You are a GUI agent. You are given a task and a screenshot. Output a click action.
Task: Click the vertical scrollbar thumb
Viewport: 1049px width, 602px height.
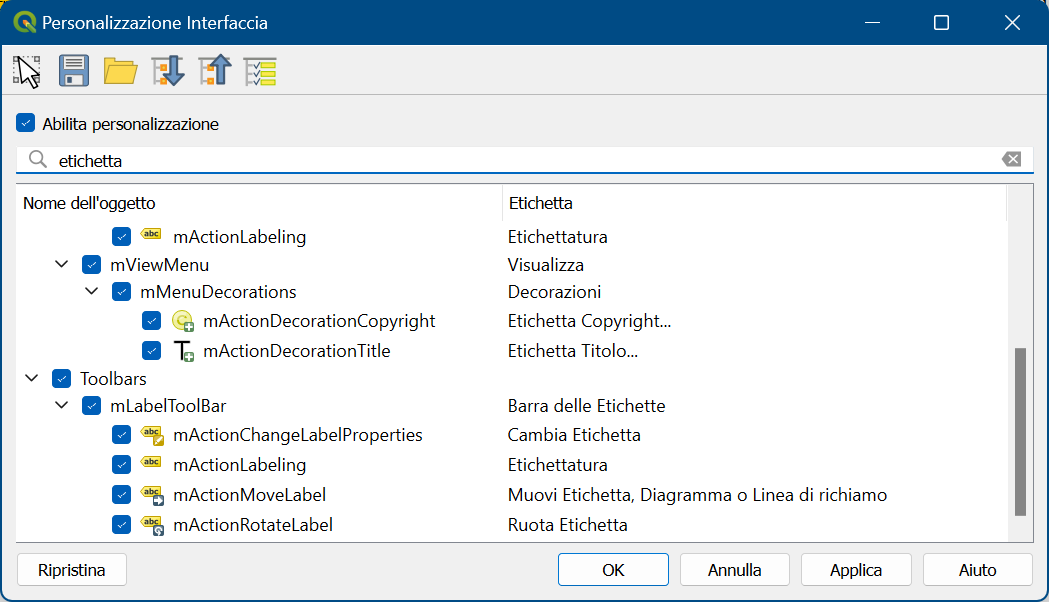pyautogui.click(x=1020, y=431)
